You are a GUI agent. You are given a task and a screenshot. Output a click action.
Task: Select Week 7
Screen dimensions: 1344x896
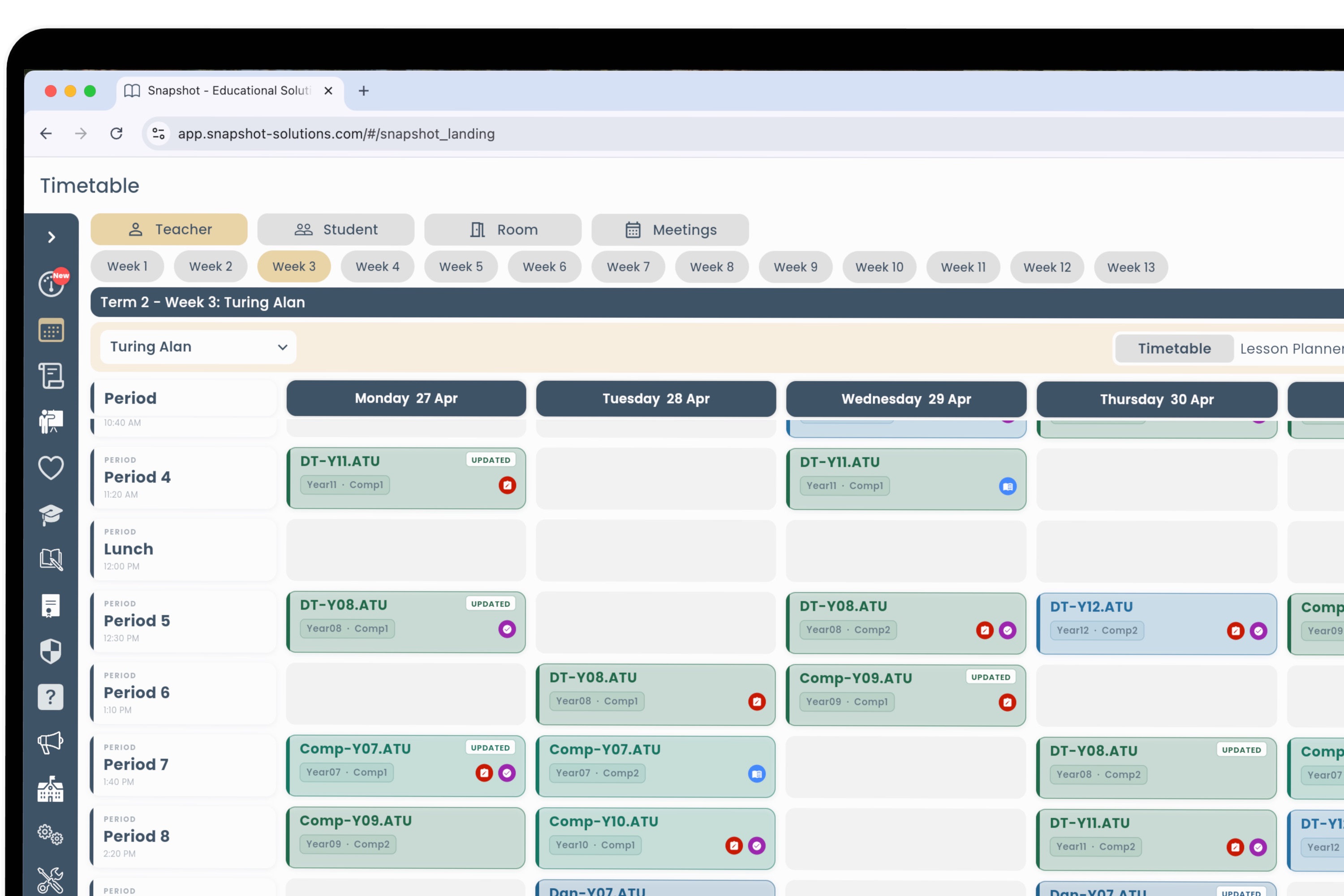pyautogui.click(x=629, y=267)
